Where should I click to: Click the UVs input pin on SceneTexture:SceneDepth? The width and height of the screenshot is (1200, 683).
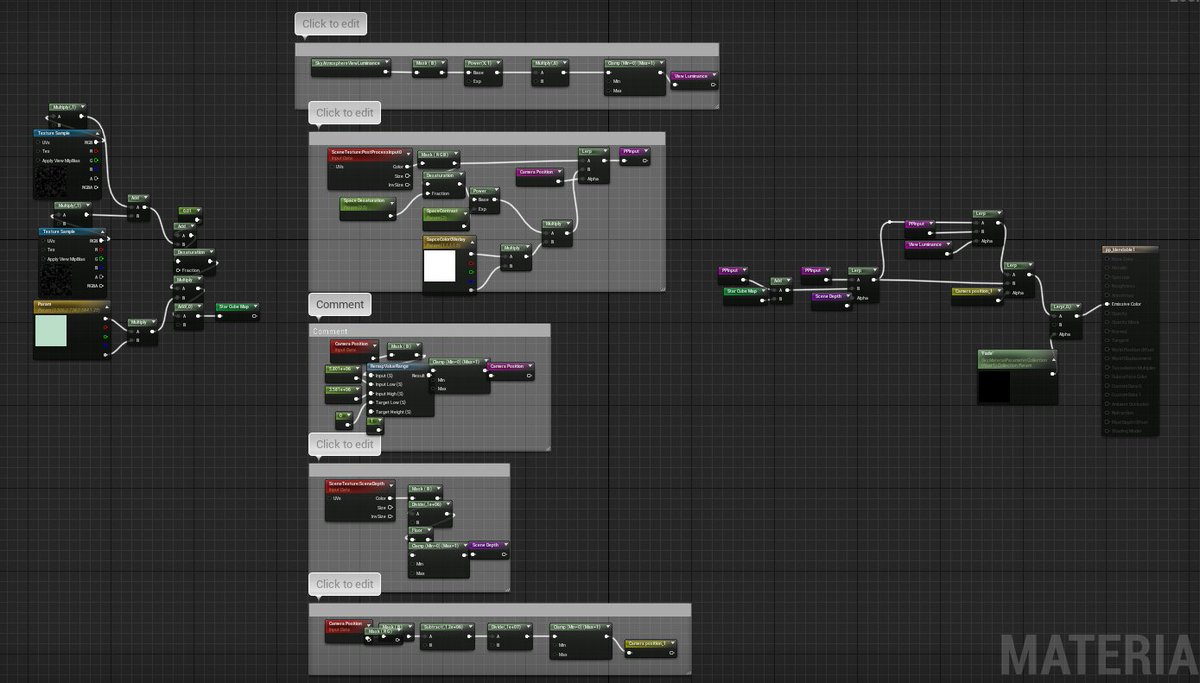click(330, 498)
